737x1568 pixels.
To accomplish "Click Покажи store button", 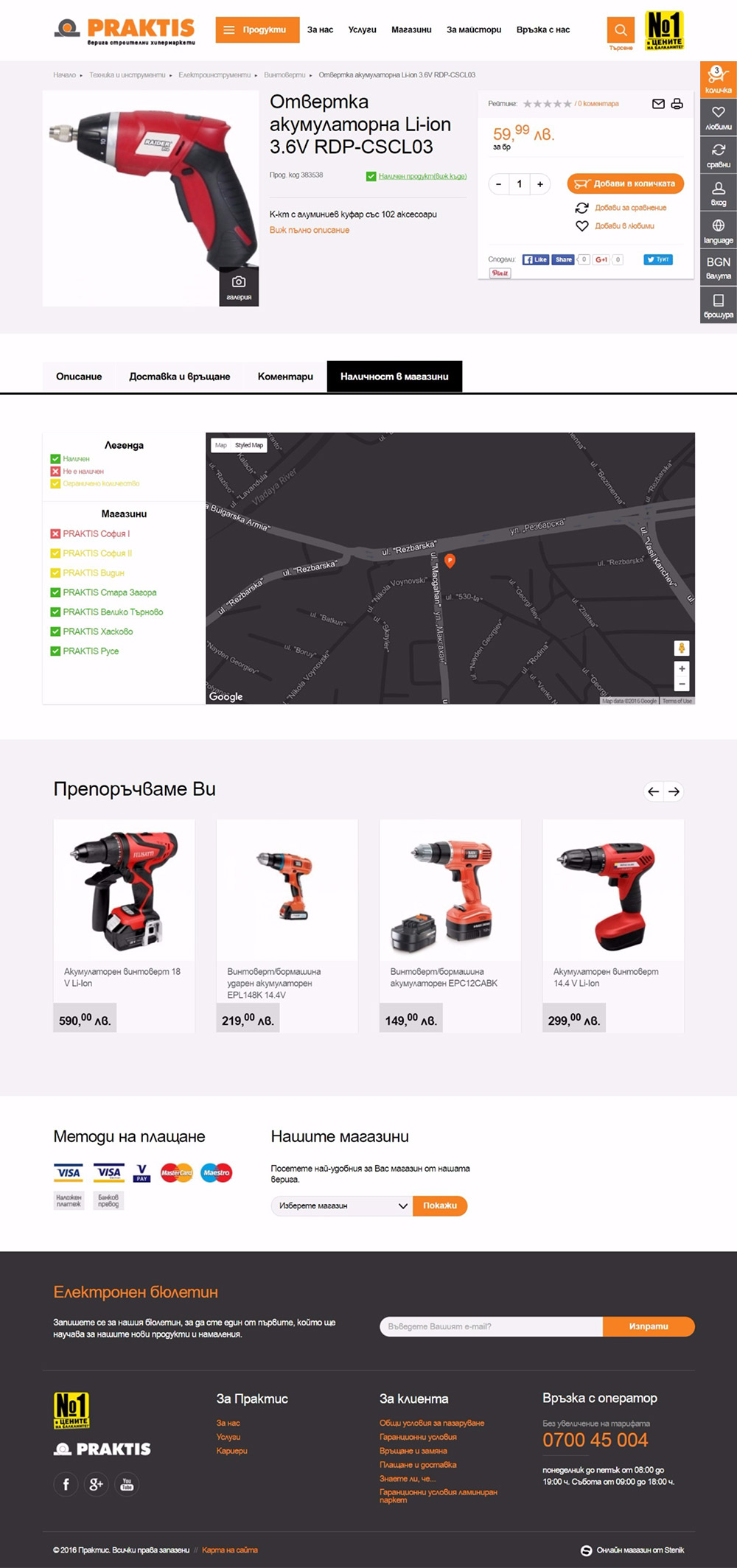I will [440, 1205].
